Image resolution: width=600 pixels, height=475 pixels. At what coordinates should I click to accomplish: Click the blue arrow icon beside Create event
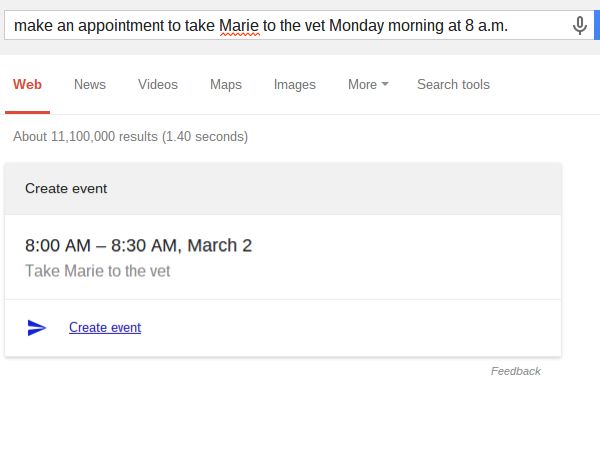tap(37, 327)
